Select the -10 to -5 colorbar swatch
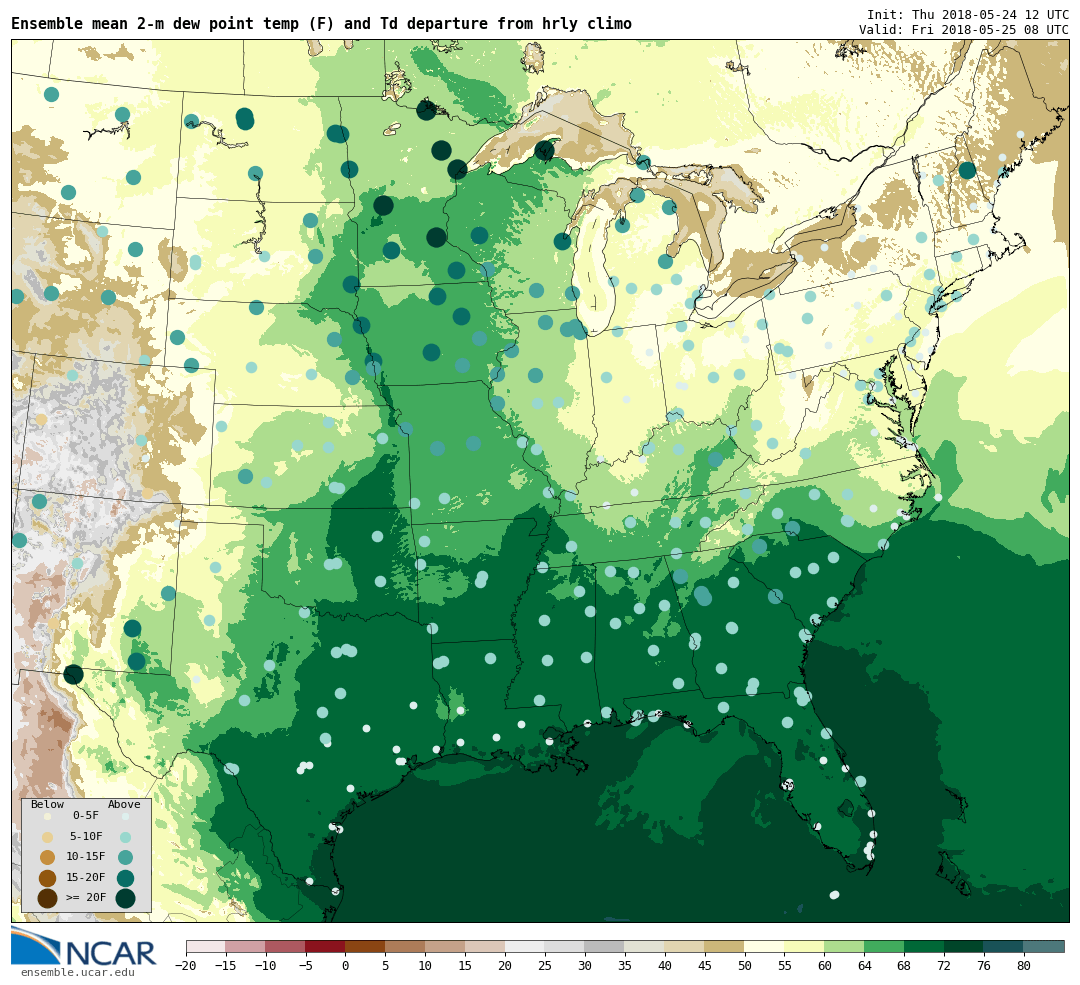The width and height of the screenshot is (1080, 985). [286, 946]
